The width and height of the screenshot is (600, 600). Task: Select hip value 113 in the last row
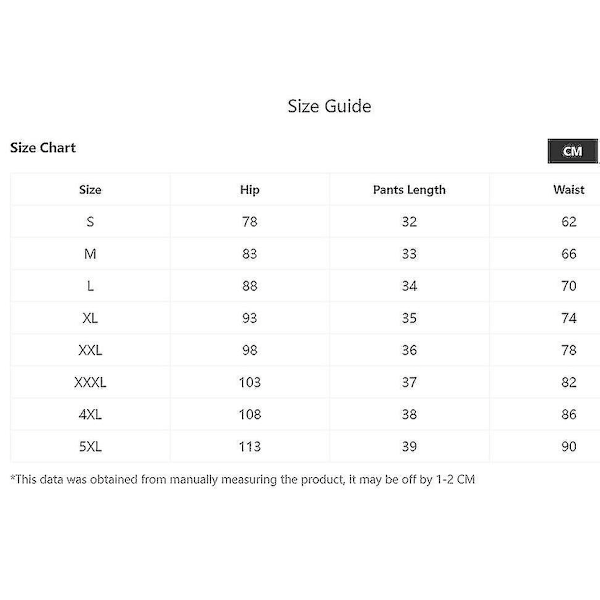(x=250, y=447)
